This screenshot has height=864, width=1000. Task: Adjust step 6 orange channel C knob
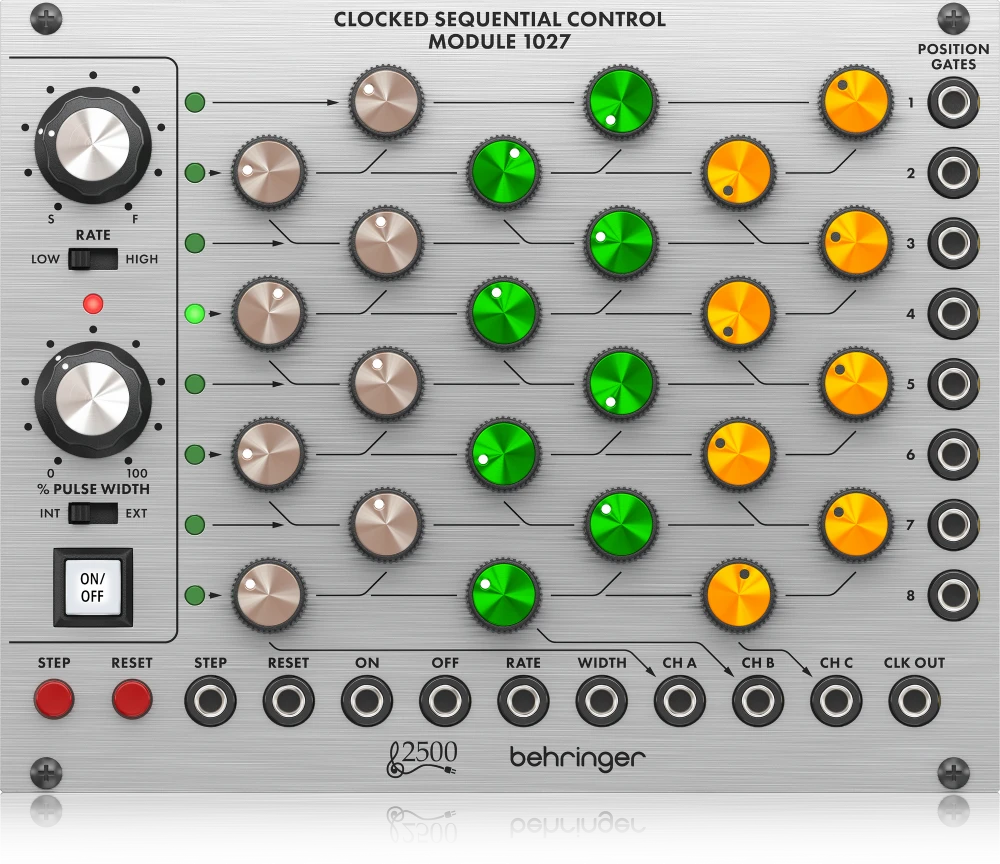(x=738, y=455)
